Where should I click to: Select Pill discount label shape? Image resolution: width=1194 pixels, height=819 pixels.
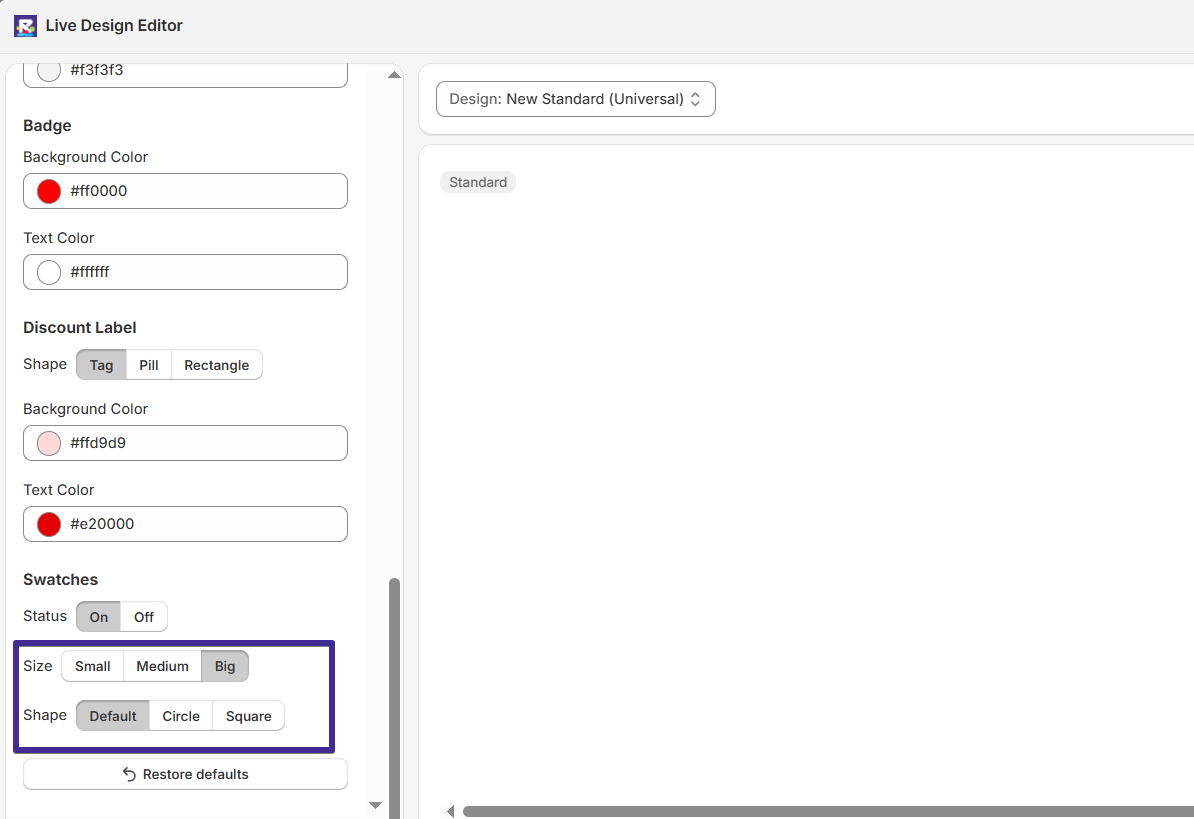pyautogui.click(x=148, y=365)
